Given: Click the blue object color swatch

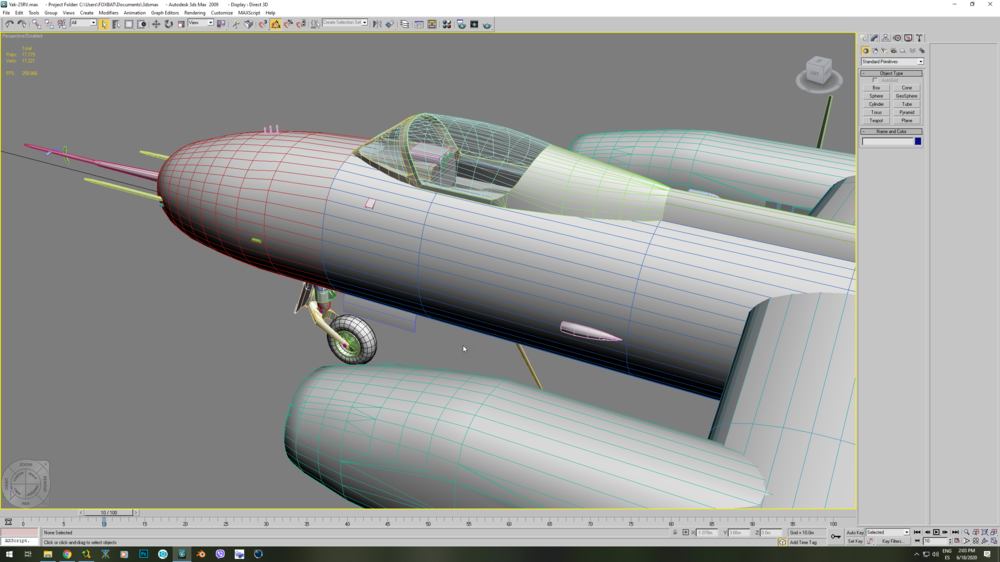Looking at the screenshot, I should point(918,142).
